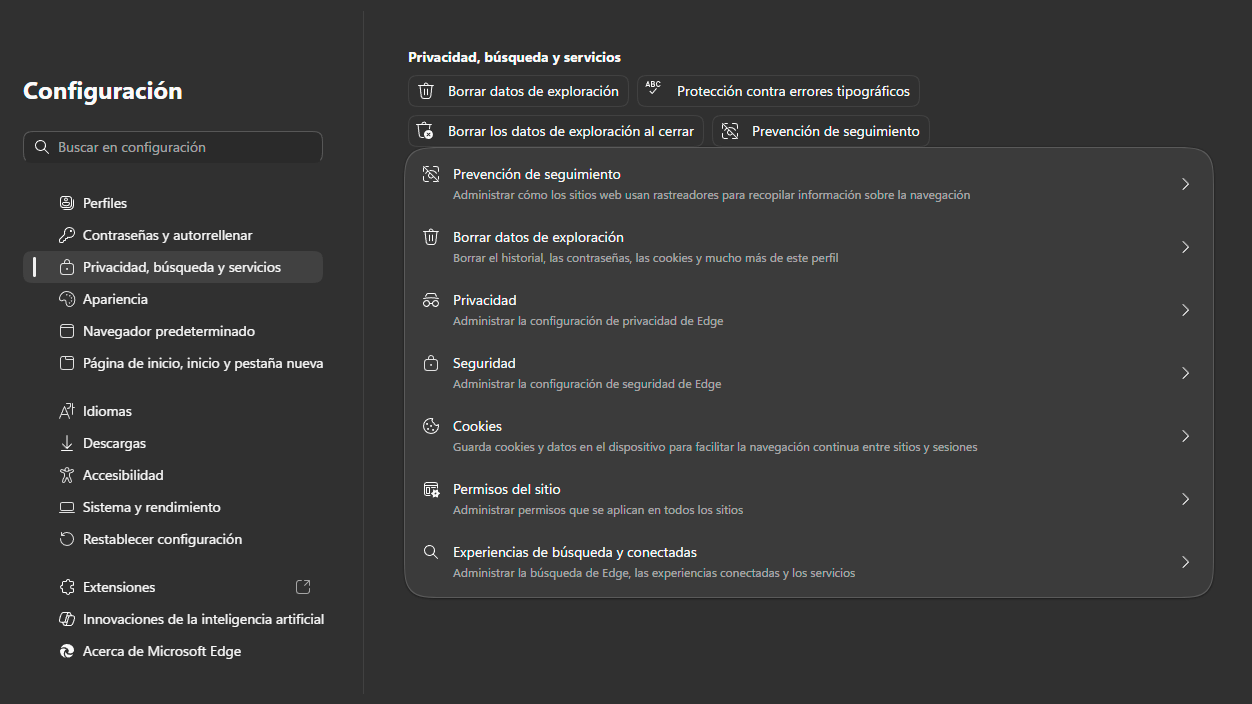This screenshot has height=704, width=1252.
Task: Click the Seguridad shield icon
Action: 431,362
